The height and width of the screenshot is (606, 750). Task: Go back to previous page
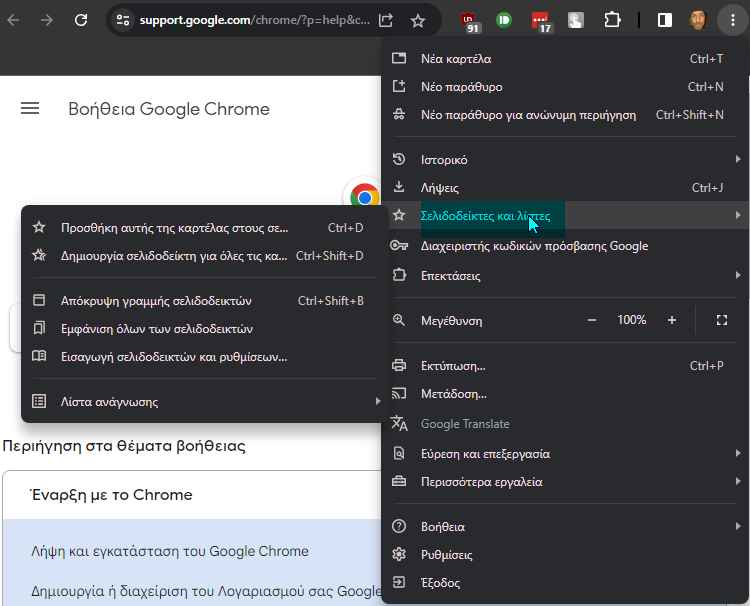[13, 20]
